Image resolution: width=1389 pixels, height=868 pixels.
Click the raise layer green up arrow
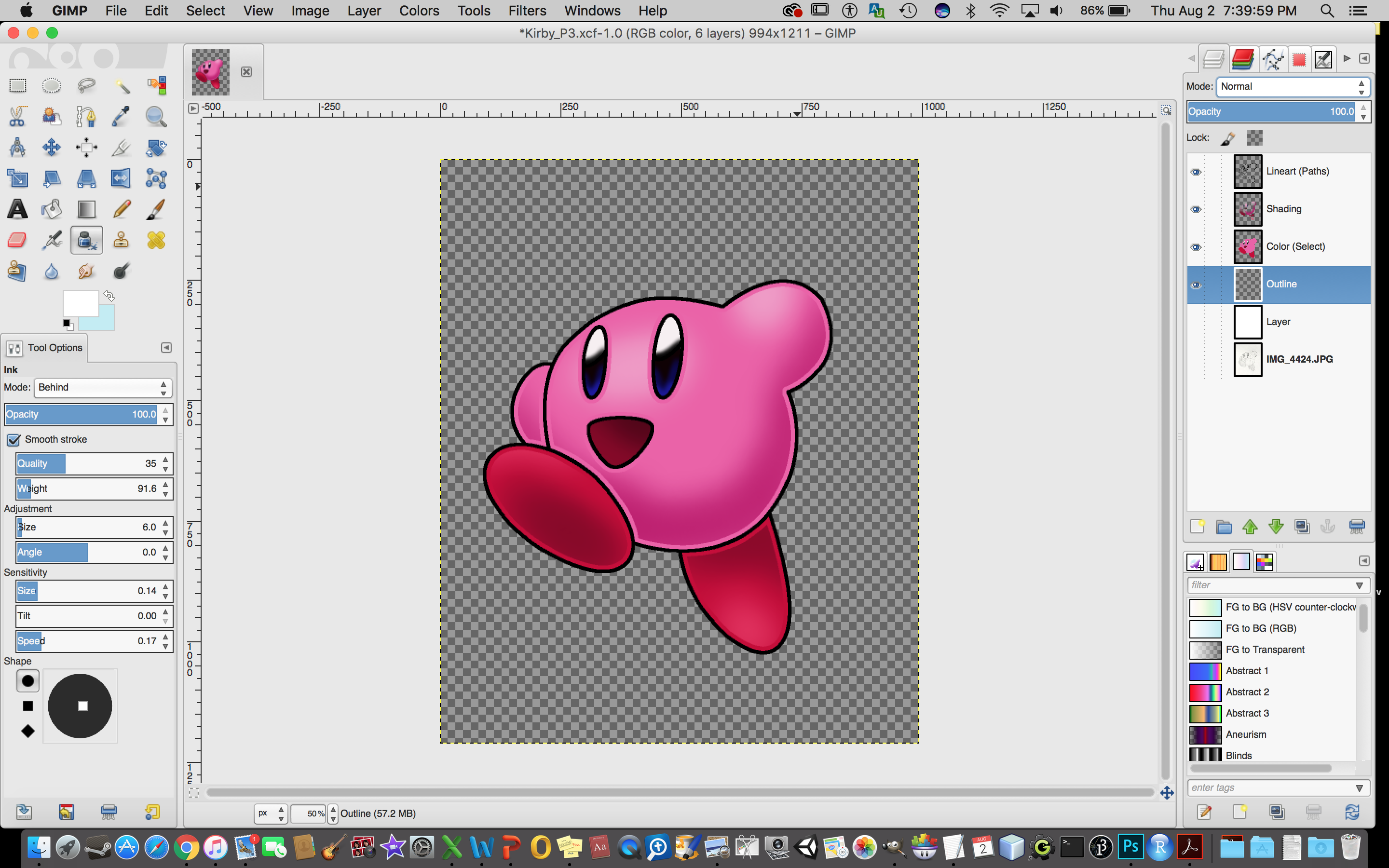(1250, 527)
